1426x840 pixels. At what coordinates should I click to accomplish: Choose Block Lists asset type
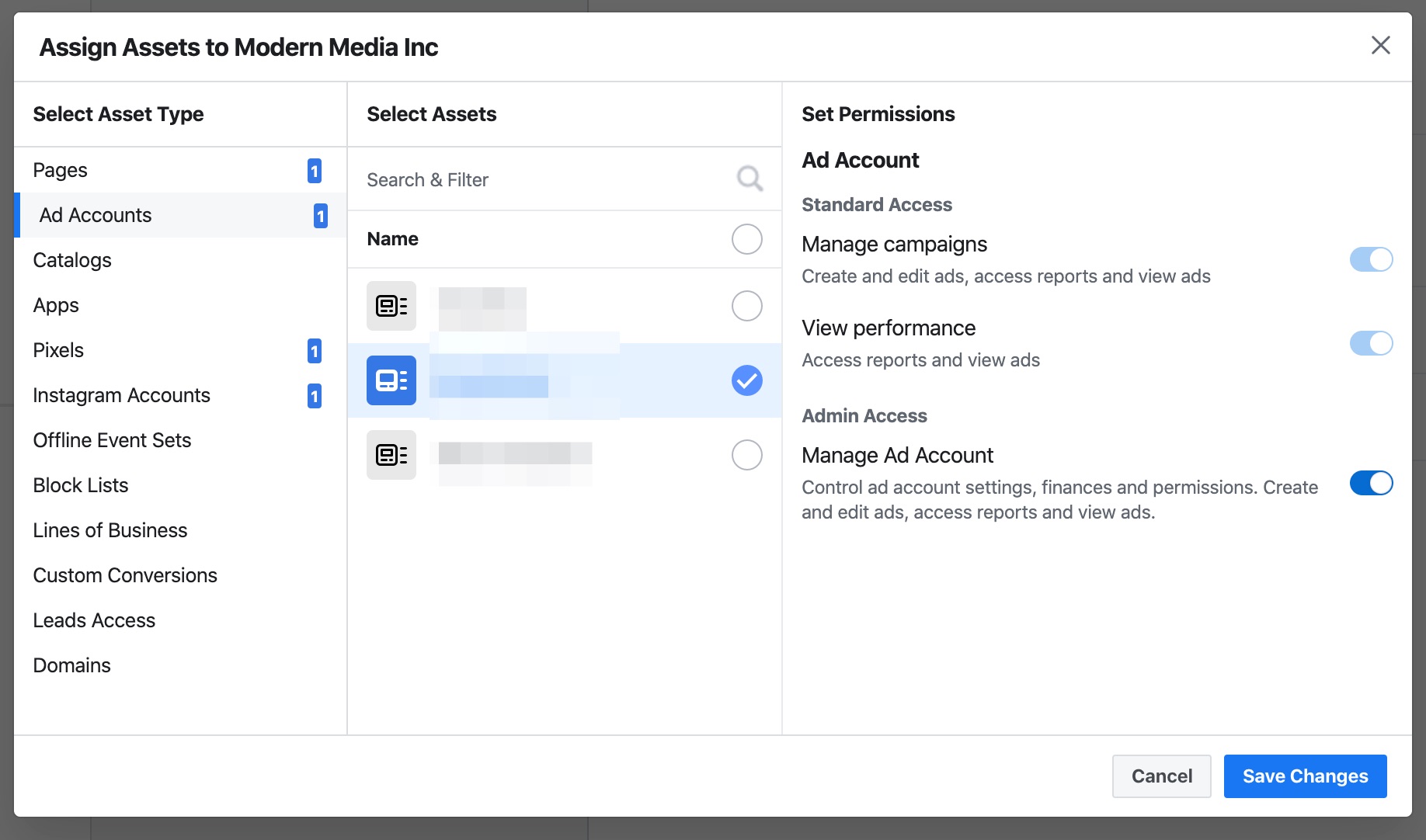(180, 485)
